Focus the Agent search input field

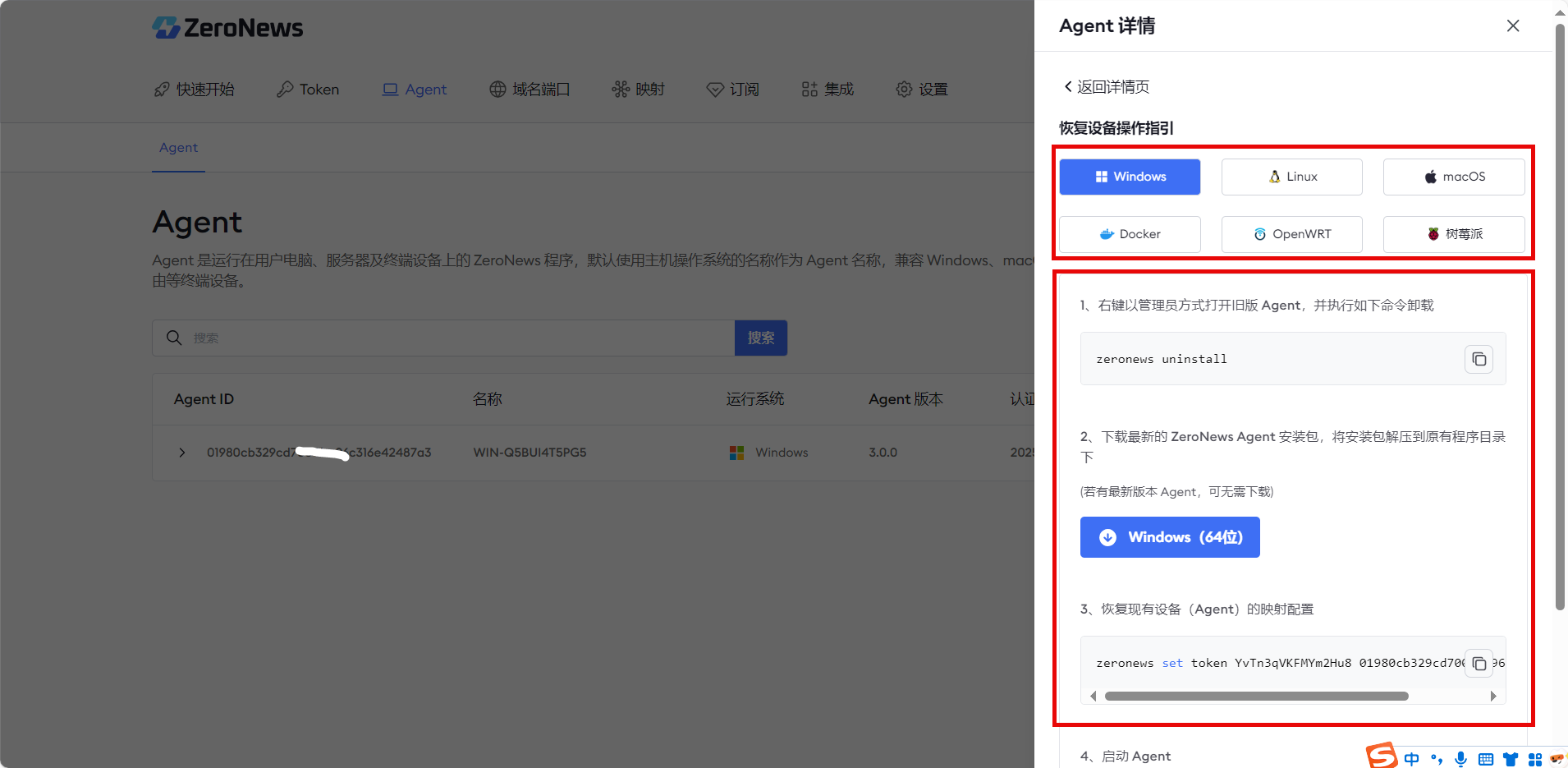[x=443, y=338]
